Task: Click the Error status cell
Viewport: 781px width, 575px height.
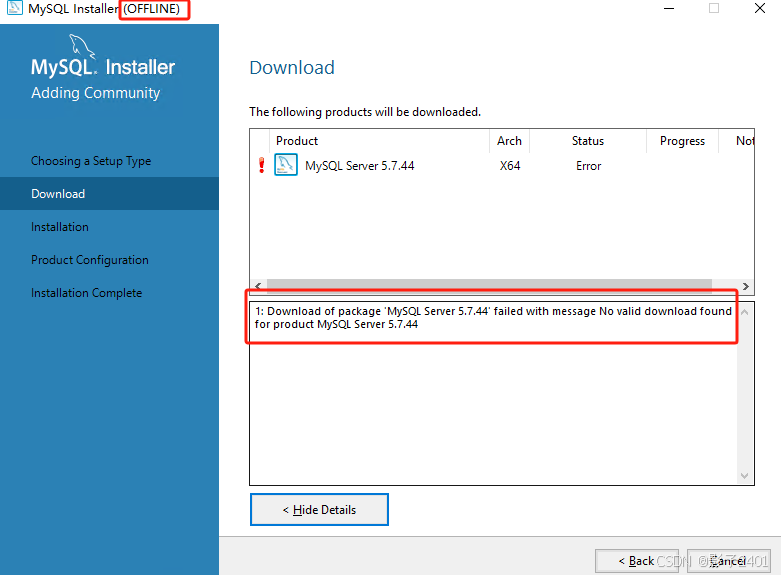Action: coord(589,165)
